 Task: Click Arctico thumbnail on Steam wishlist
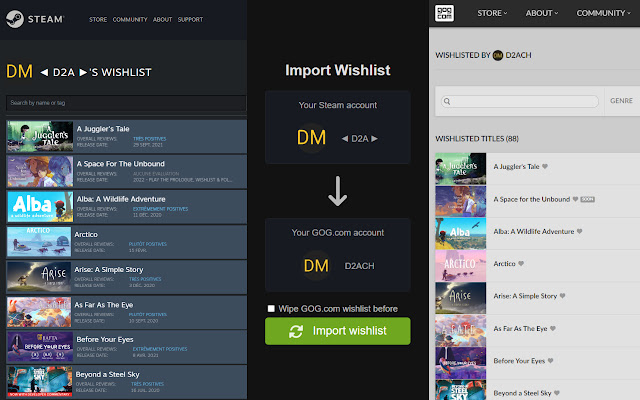coord(39,242)
